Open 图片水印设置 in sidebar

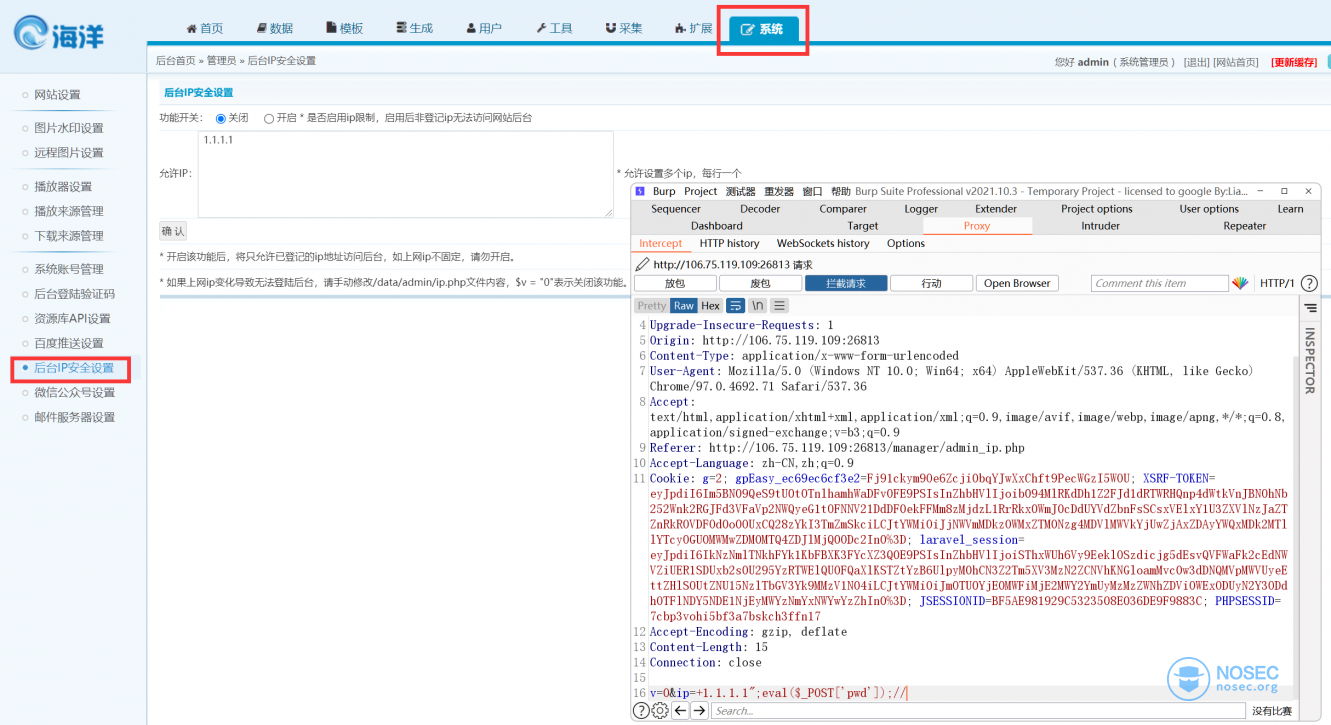click(69, 128)
